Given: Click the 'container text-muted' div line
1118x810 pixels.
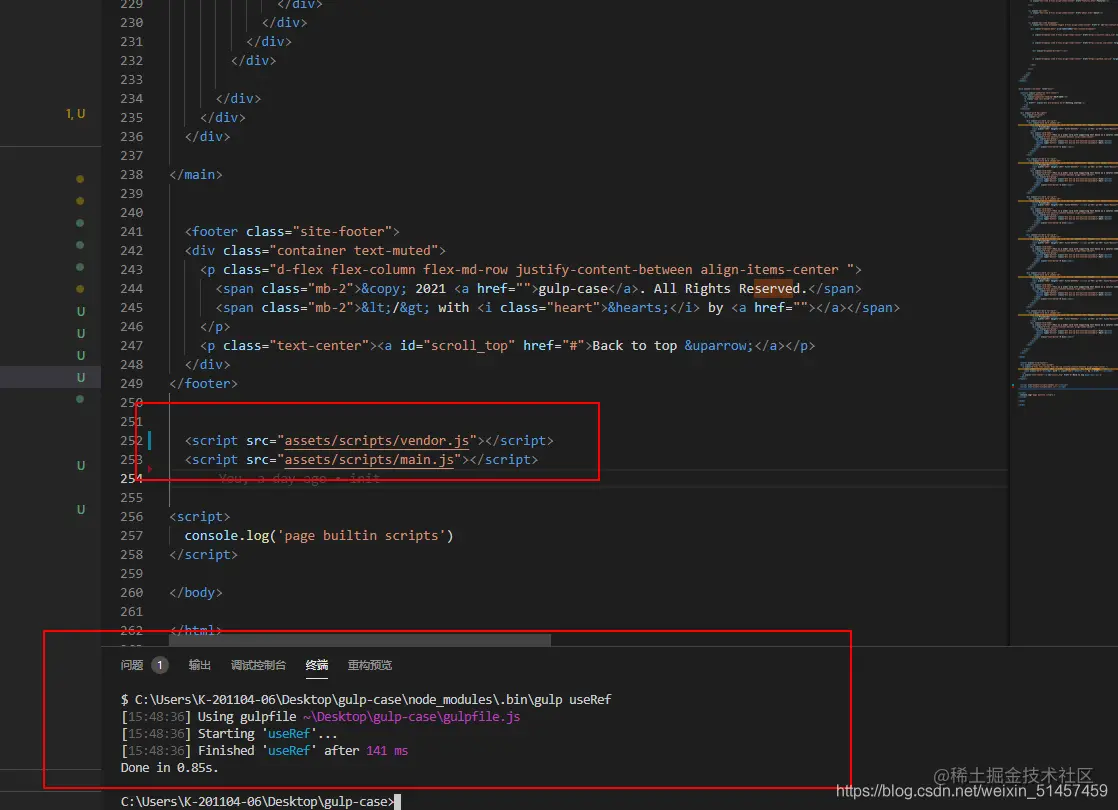Looking at the screenshot, I should click(315, 251).
